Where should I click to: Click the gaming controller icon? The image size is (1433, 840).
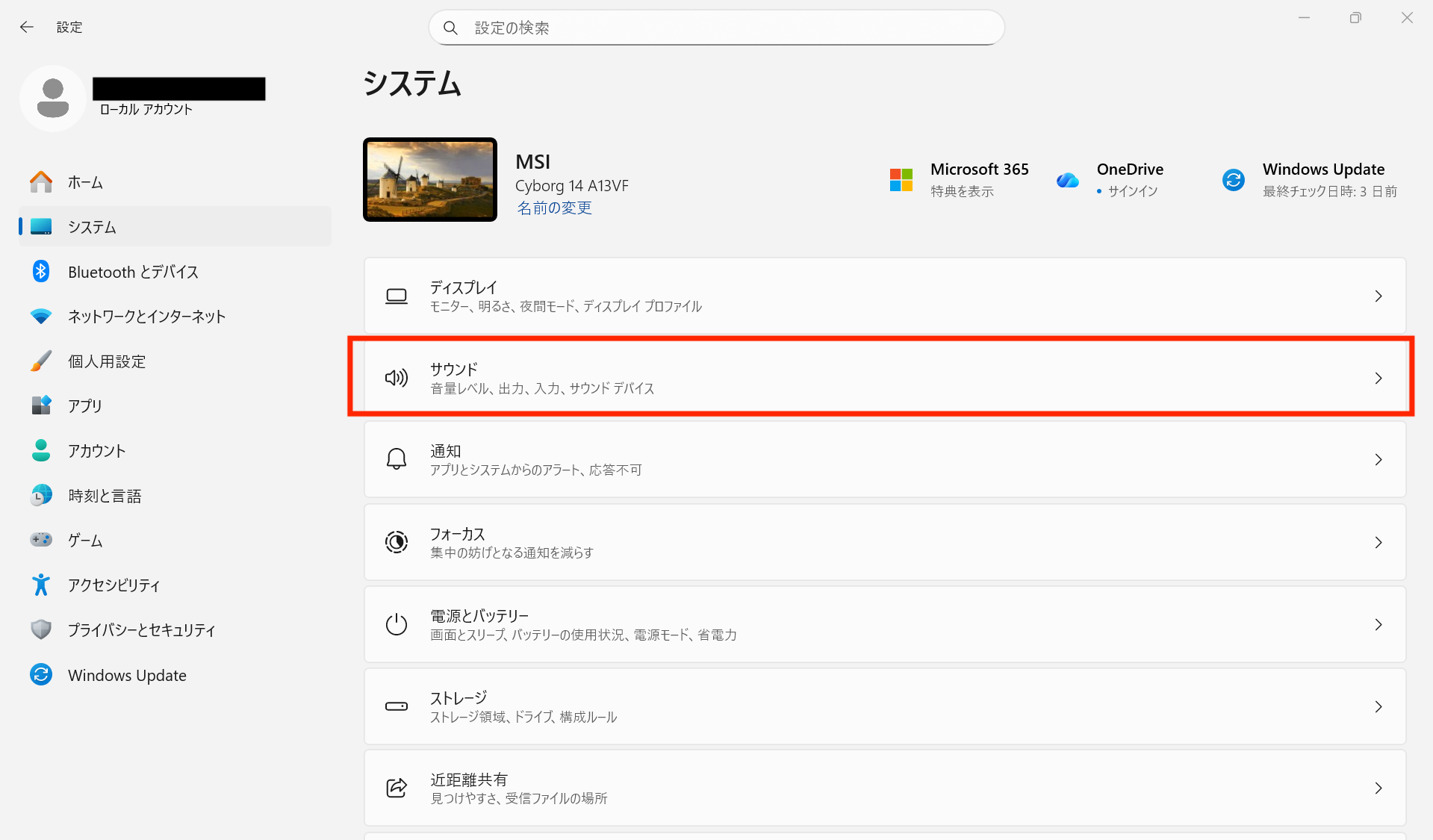(x=41, y=540)
